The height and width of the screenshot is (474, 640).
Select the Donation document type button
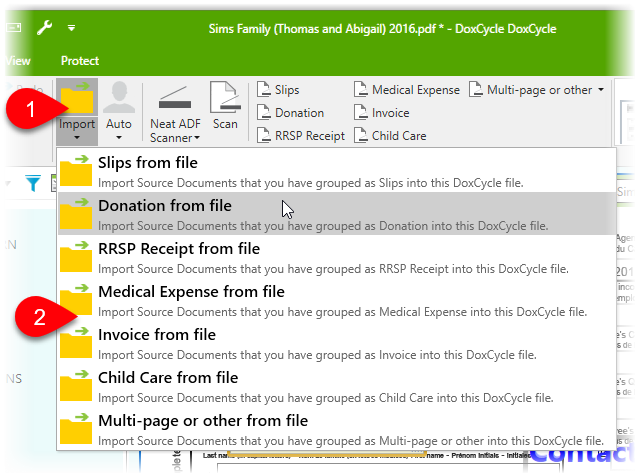pos(290,113)
